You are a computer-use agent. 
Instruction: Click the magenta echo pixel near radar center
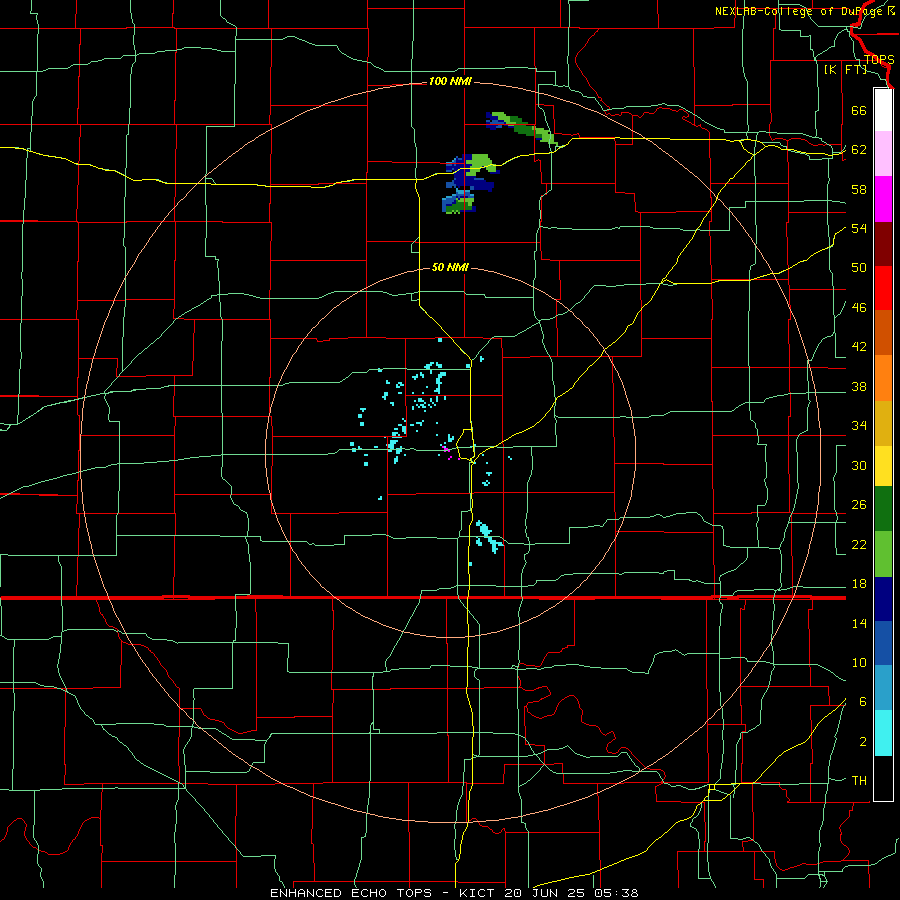(445, 449)
